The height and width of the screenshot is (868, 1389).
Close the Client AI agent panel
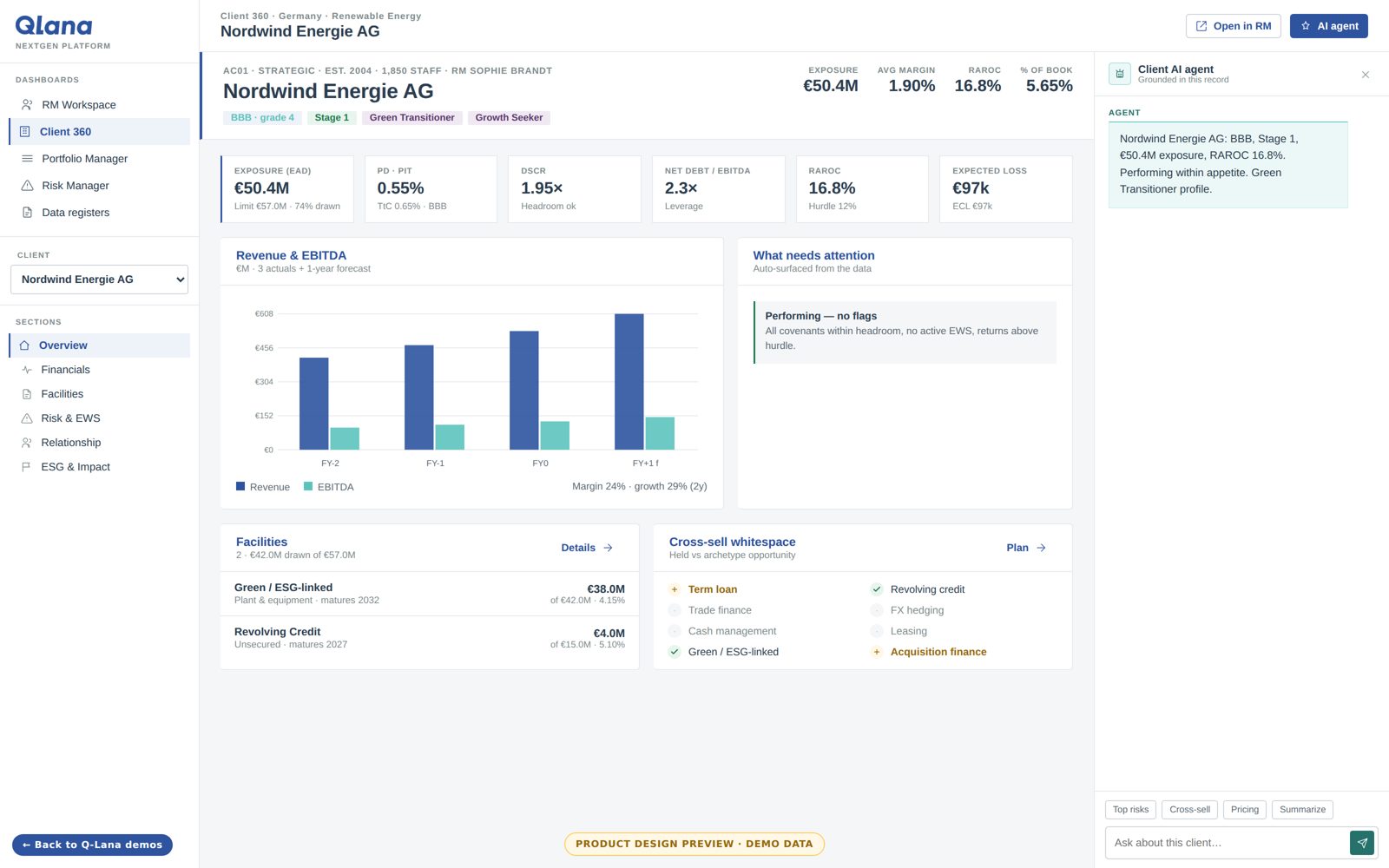pyautogui.click(x=1366, y=75)
